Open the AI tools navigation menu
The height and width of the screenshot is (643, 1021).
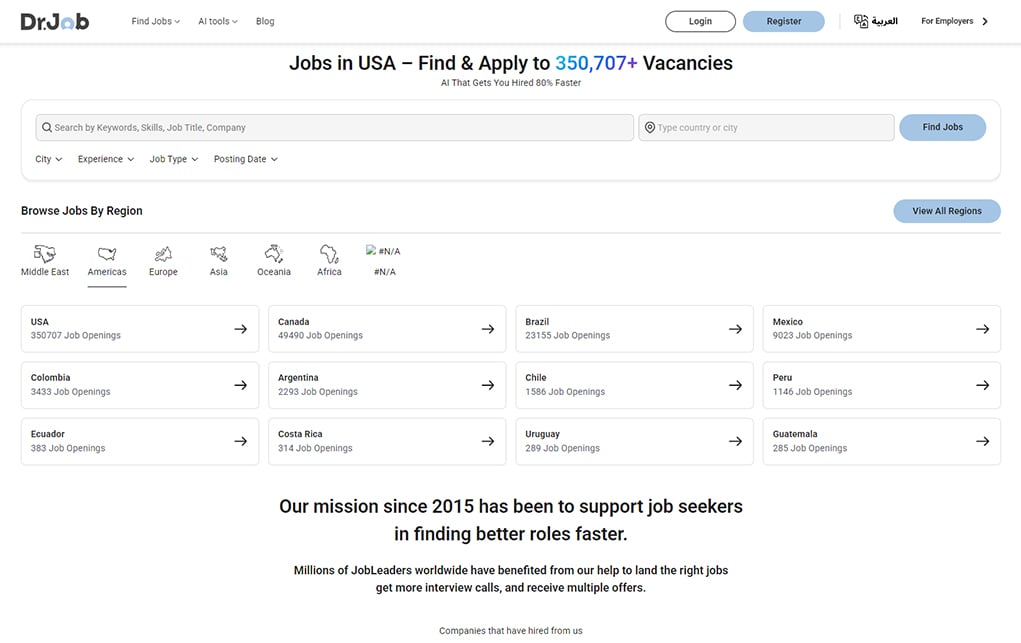(217, 21)
